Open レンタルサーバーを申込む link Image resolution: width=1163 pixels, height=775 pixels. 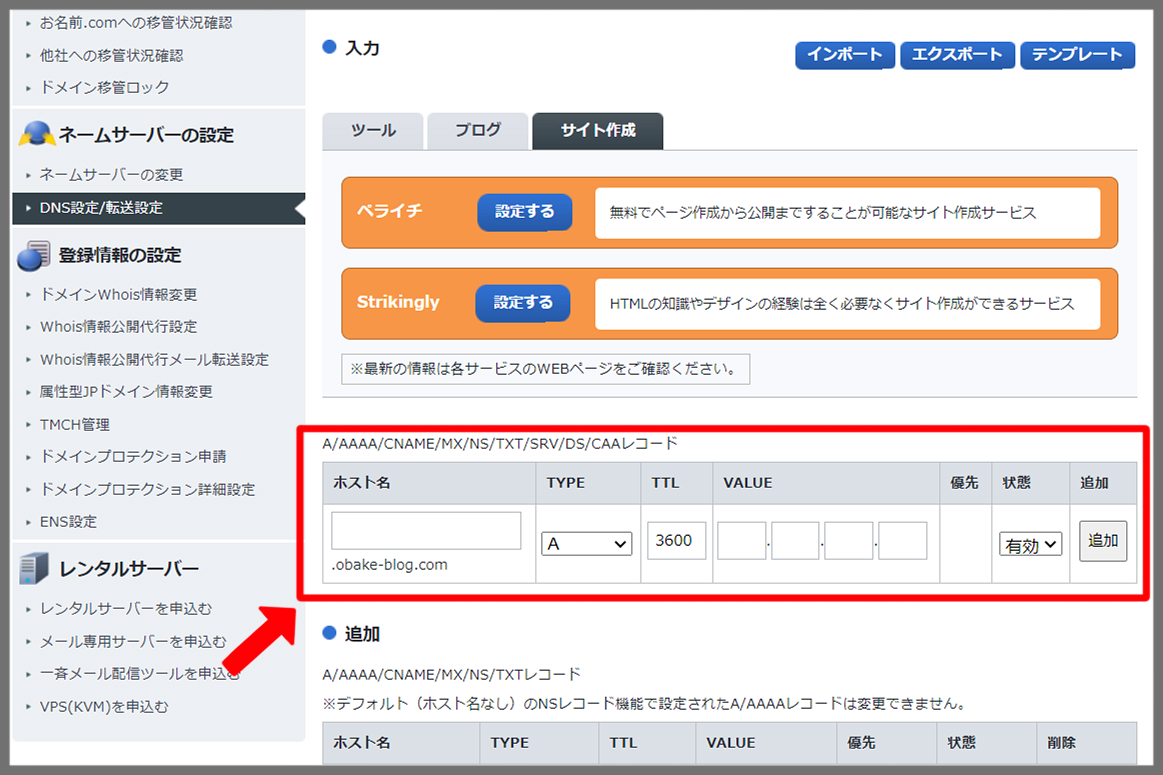tap(125, 609)
